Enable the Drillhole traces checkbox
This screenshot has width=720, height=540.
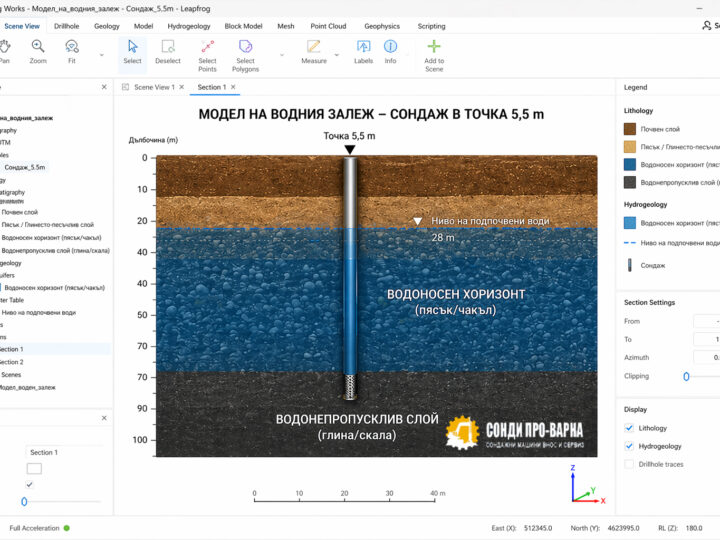(629, 464)
